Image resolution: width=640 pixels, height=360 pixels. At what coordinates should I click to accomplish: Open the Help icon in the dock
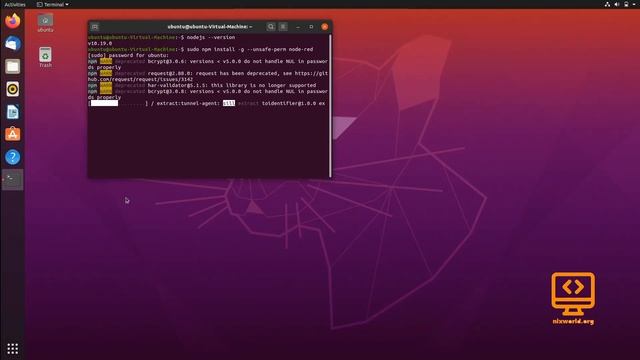pyautogui.click(x=13, y=157)
